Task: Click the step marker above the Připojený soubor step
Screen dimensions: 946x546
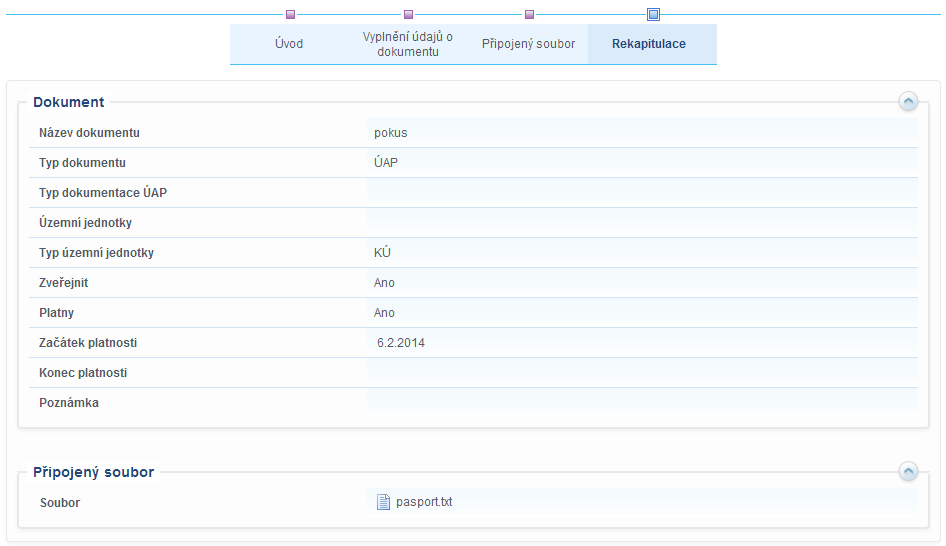Action: [x=529, y=15]
